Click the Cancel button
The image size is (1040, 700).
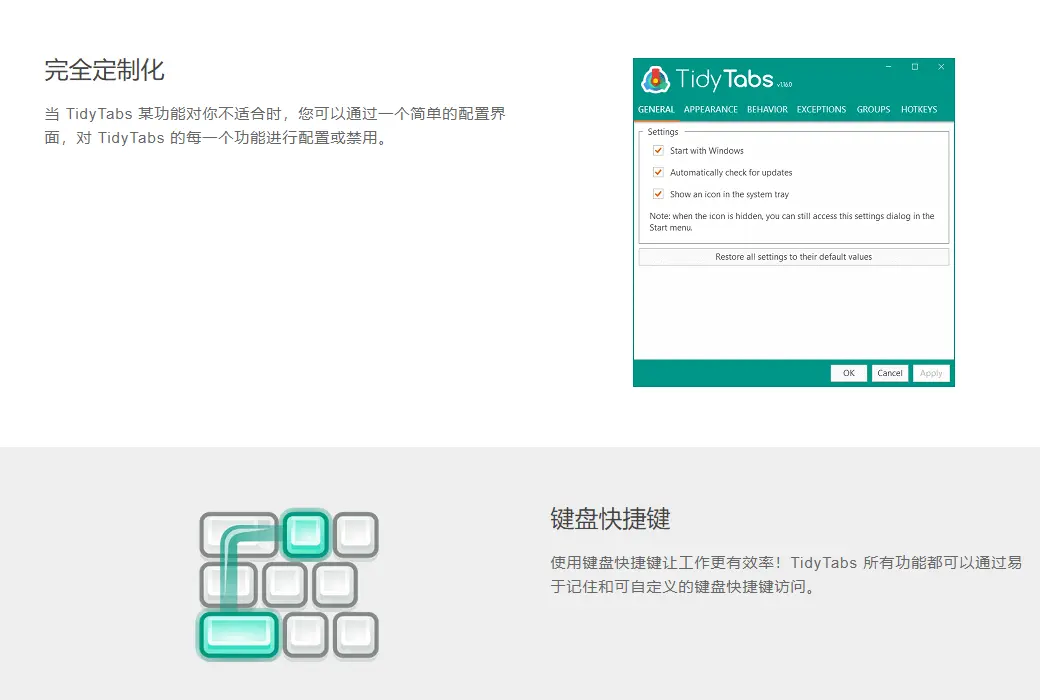pos(889,373)
